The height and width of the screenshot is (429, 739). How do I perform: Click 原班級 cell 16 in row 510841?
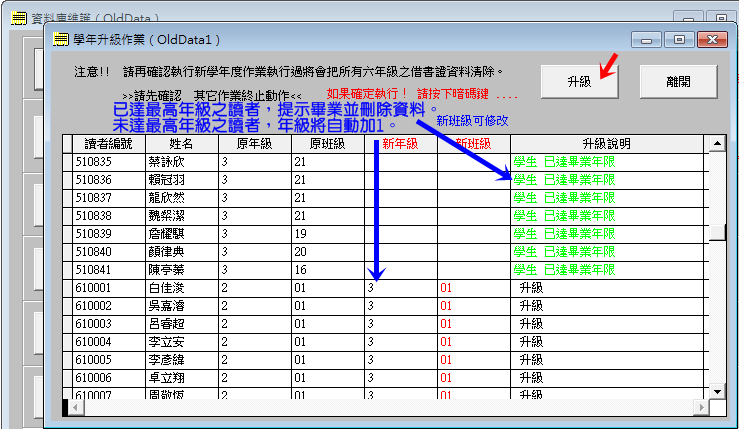point(328,270)
